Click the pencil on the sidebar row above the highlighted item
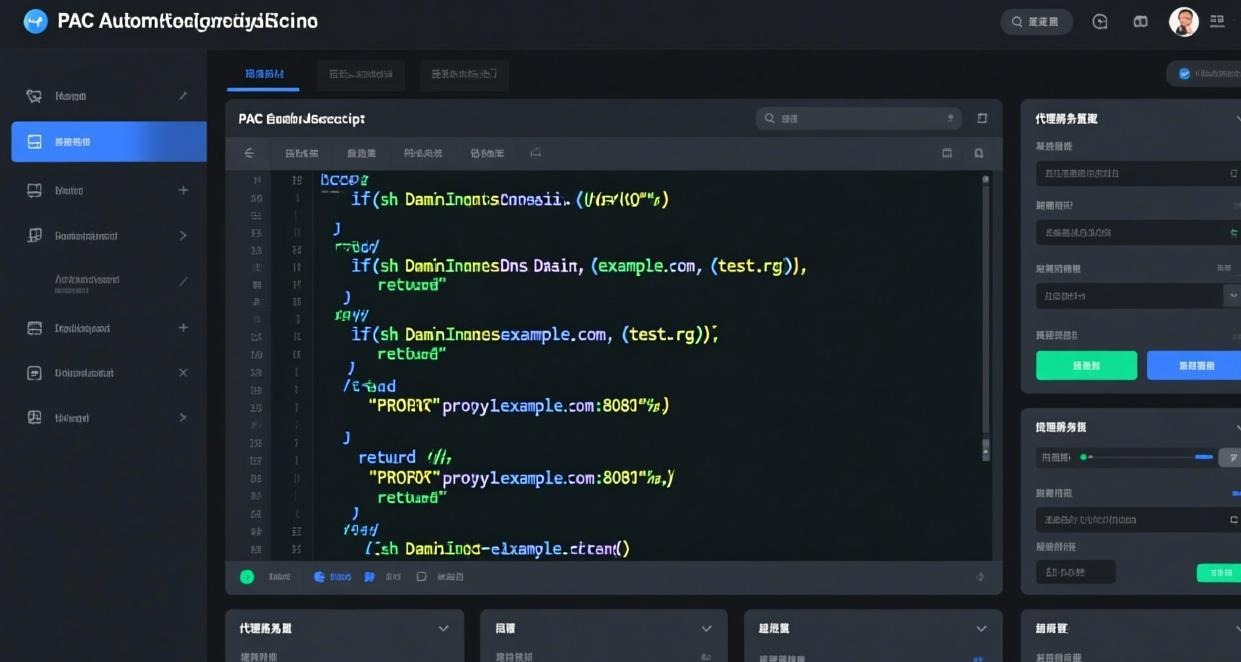The height and width of the screenshot is (662, 1241). pos(183,96)
